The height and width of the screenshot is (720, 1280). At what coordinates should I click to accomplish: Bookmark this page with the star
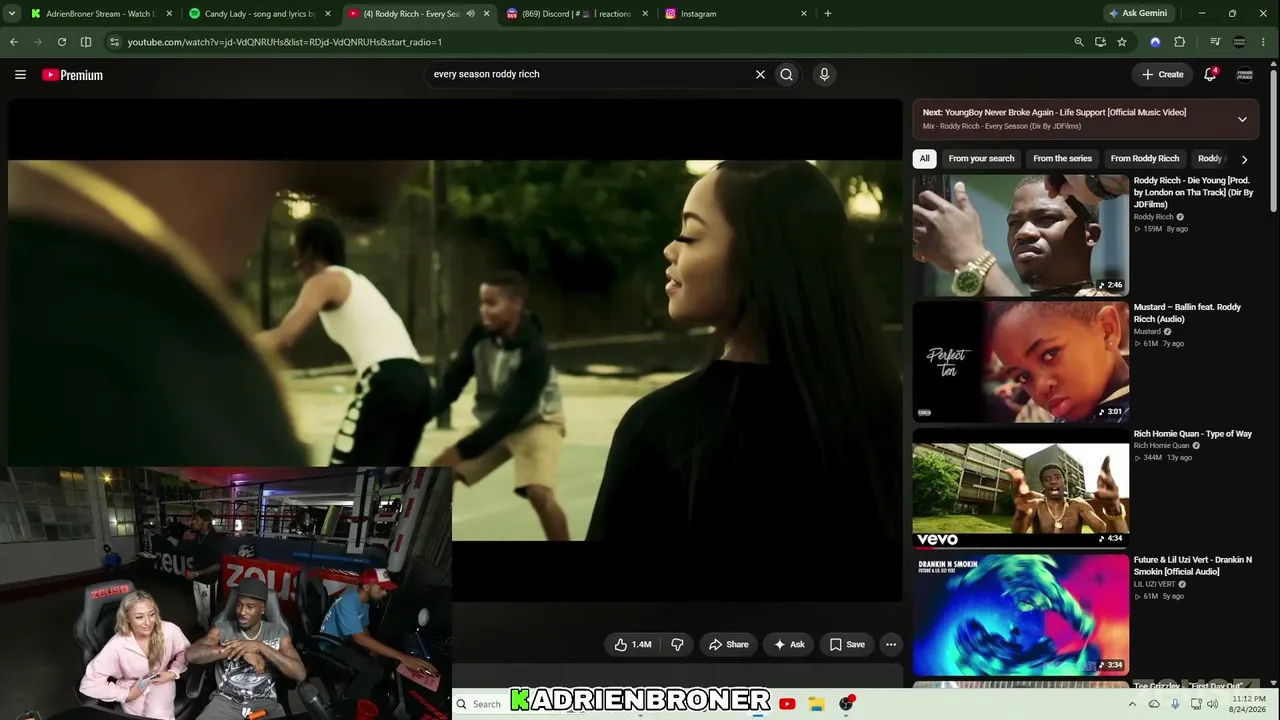click(1122, 42)
